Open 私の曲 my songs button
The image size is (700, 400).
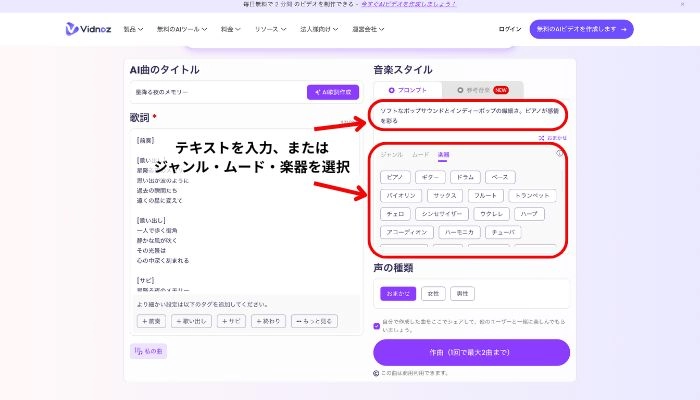click(x=149, y=351)
